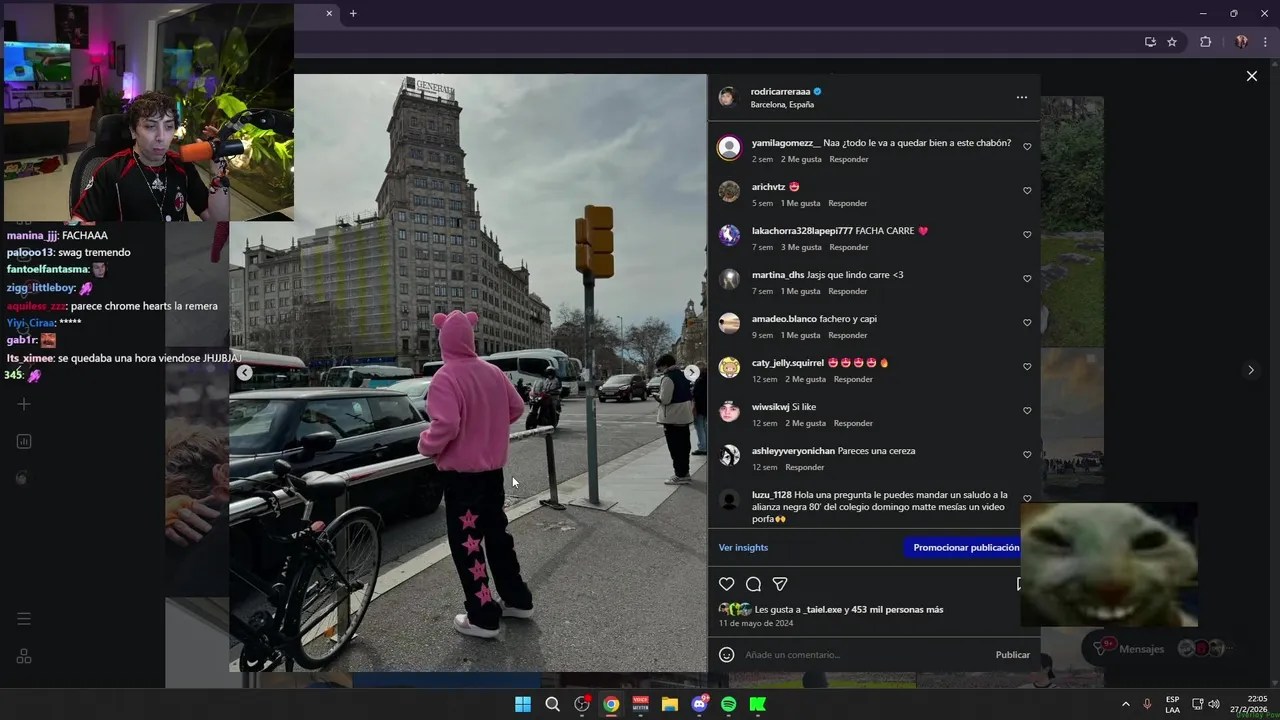1280x720 pixels.
Task: Close the Instagram post viewer
Action: pos(1251,76)
